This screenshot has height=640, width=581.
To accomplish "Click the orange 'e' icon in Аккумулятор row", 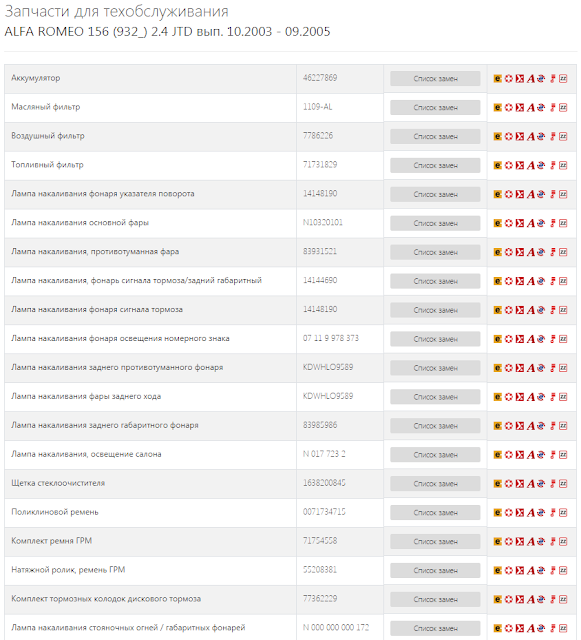I will (x=497, y=78).
